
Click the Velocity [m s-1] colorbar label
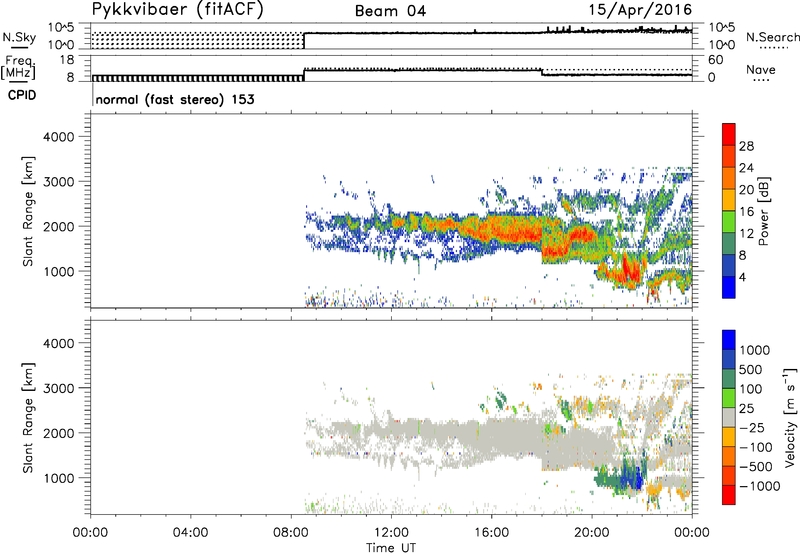pyautogui.click(x=790, y=418)
